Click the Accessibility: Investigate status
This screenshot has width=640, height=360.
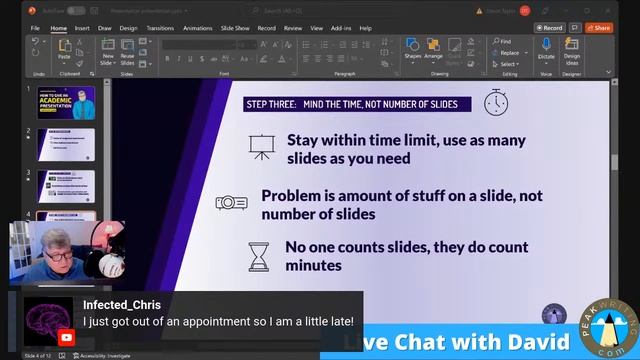click(x=102, y=356)
